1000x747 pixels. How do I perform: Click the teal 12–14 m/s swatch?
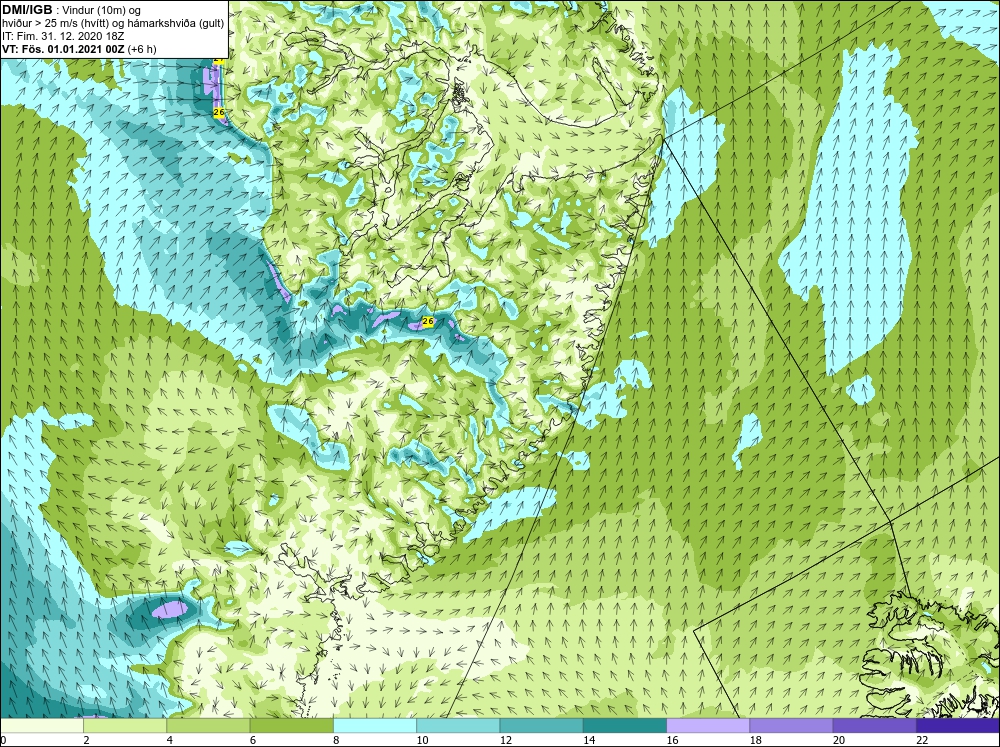(x=541, y=725)
